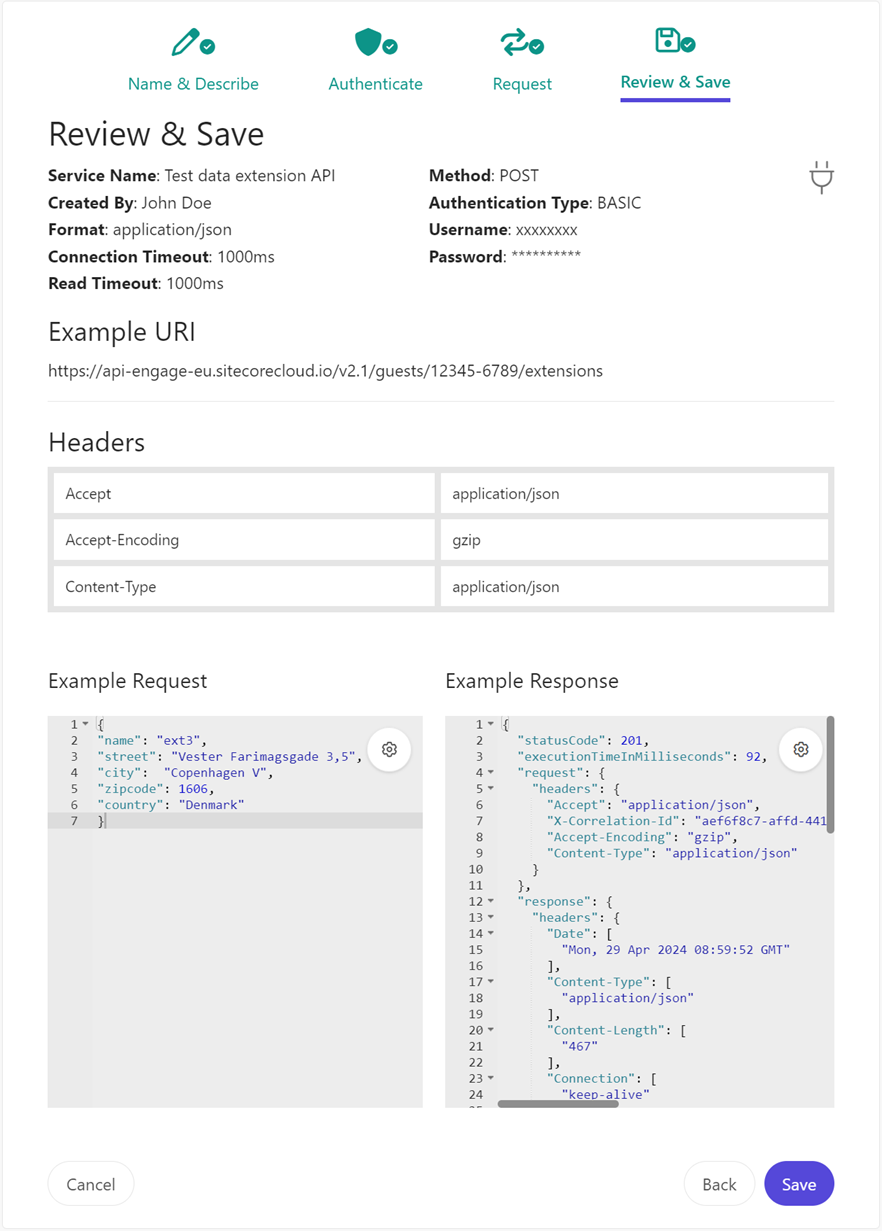Viewport: 882px width, 1231px height.
Task: Click the masked Password value
Action: [x=546, y=257]
